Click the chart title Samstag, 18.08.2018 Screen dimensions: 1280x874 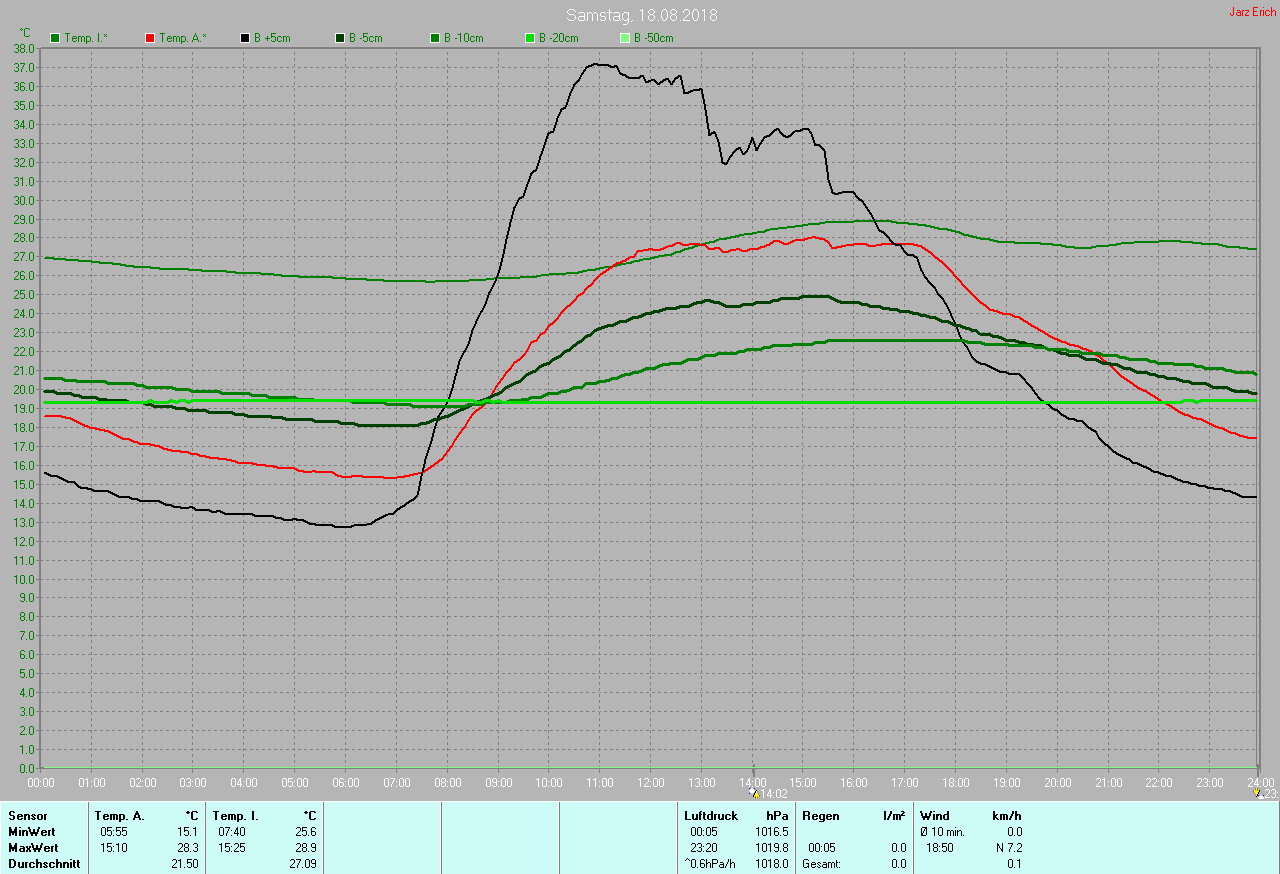point(641,16)
